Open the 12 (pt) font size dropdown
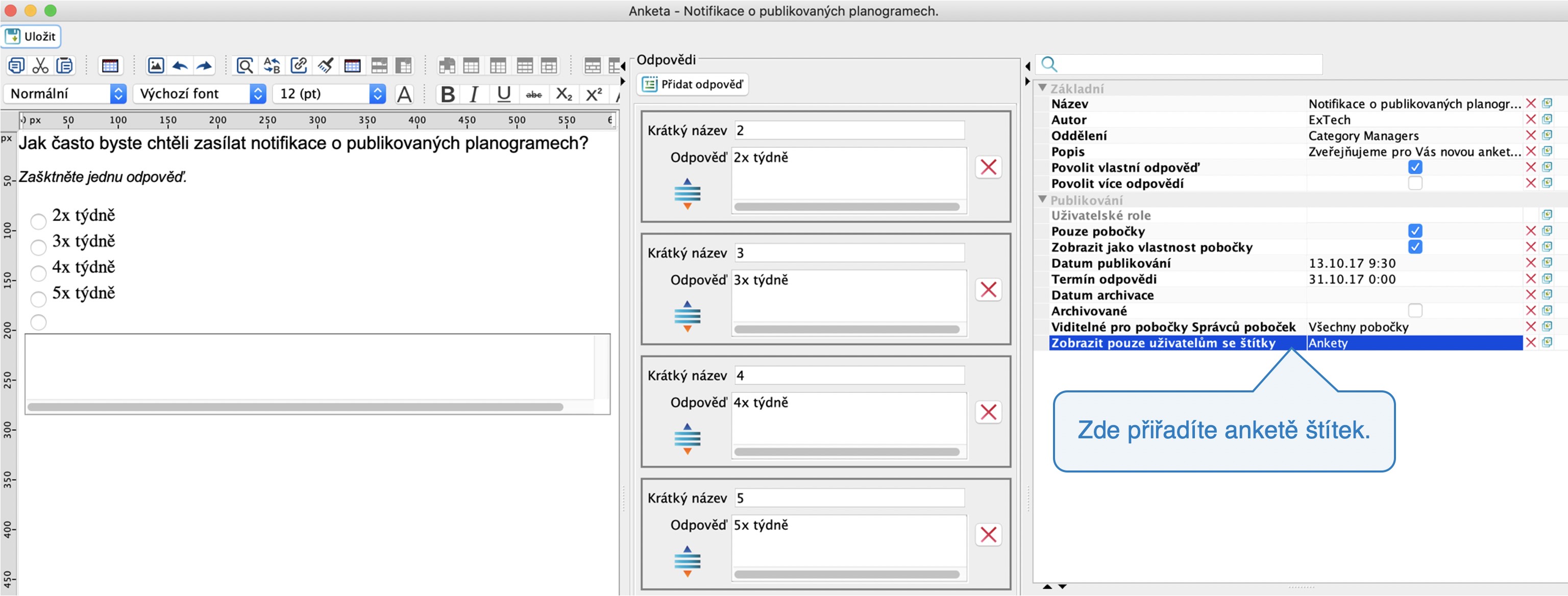The image size is (1568, 596). pyautogui.click(x=329, y=94)
